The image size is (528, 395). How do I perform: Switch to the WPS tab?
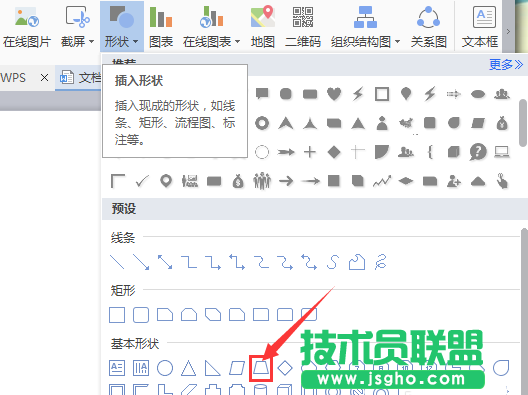point(13,78)
